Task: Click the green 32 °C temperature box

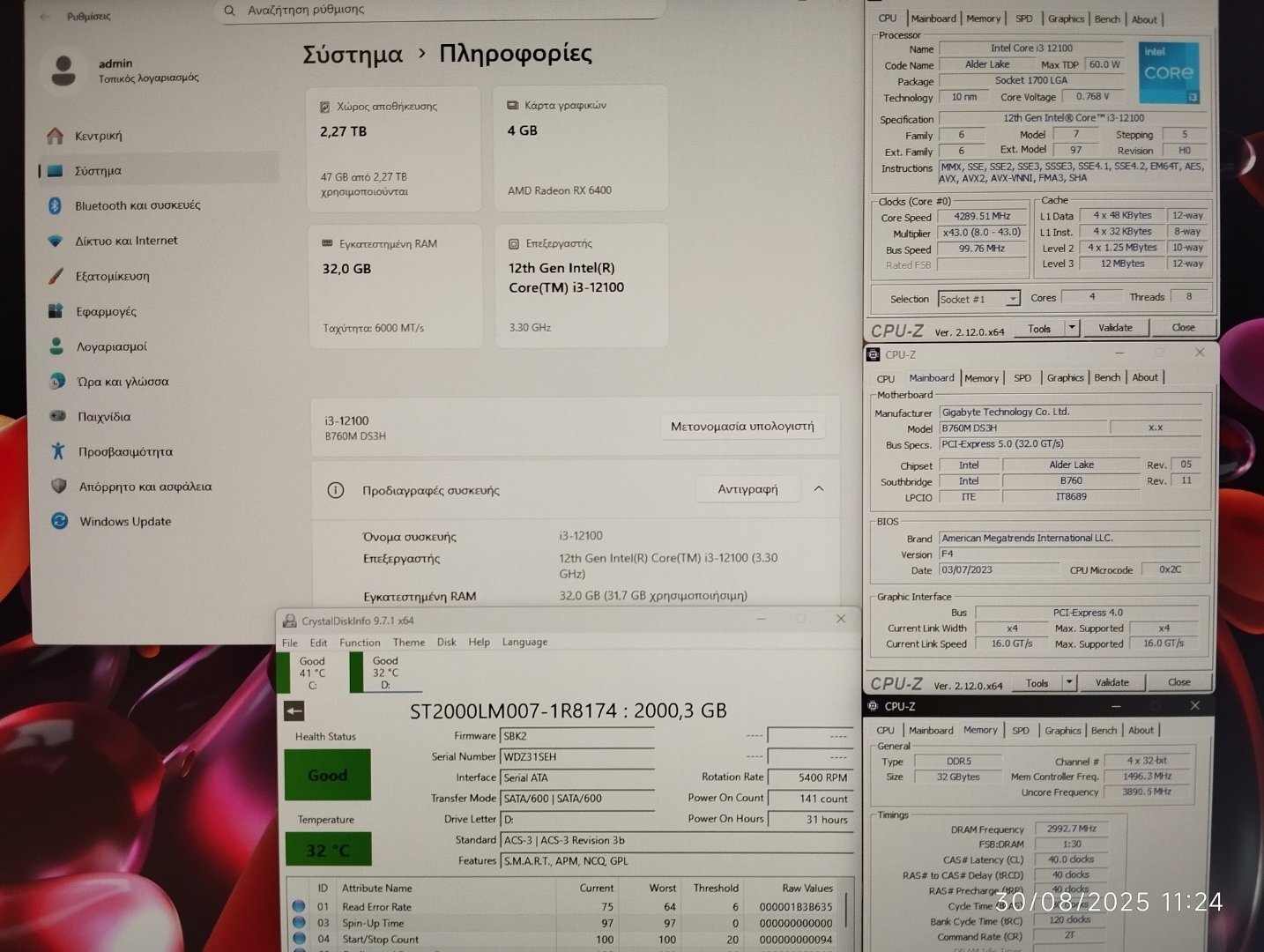Action: [x=328, y=850]
